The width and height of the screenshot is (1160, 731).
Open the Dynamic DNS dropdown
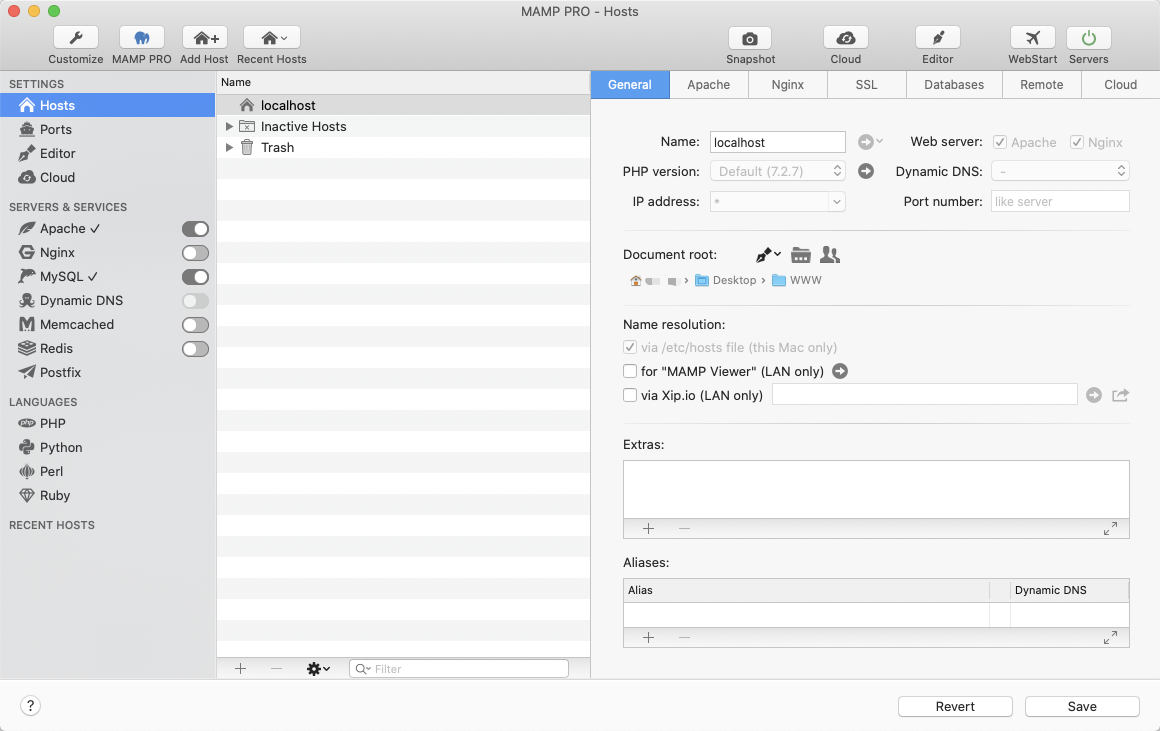(x=1060, y=171)
